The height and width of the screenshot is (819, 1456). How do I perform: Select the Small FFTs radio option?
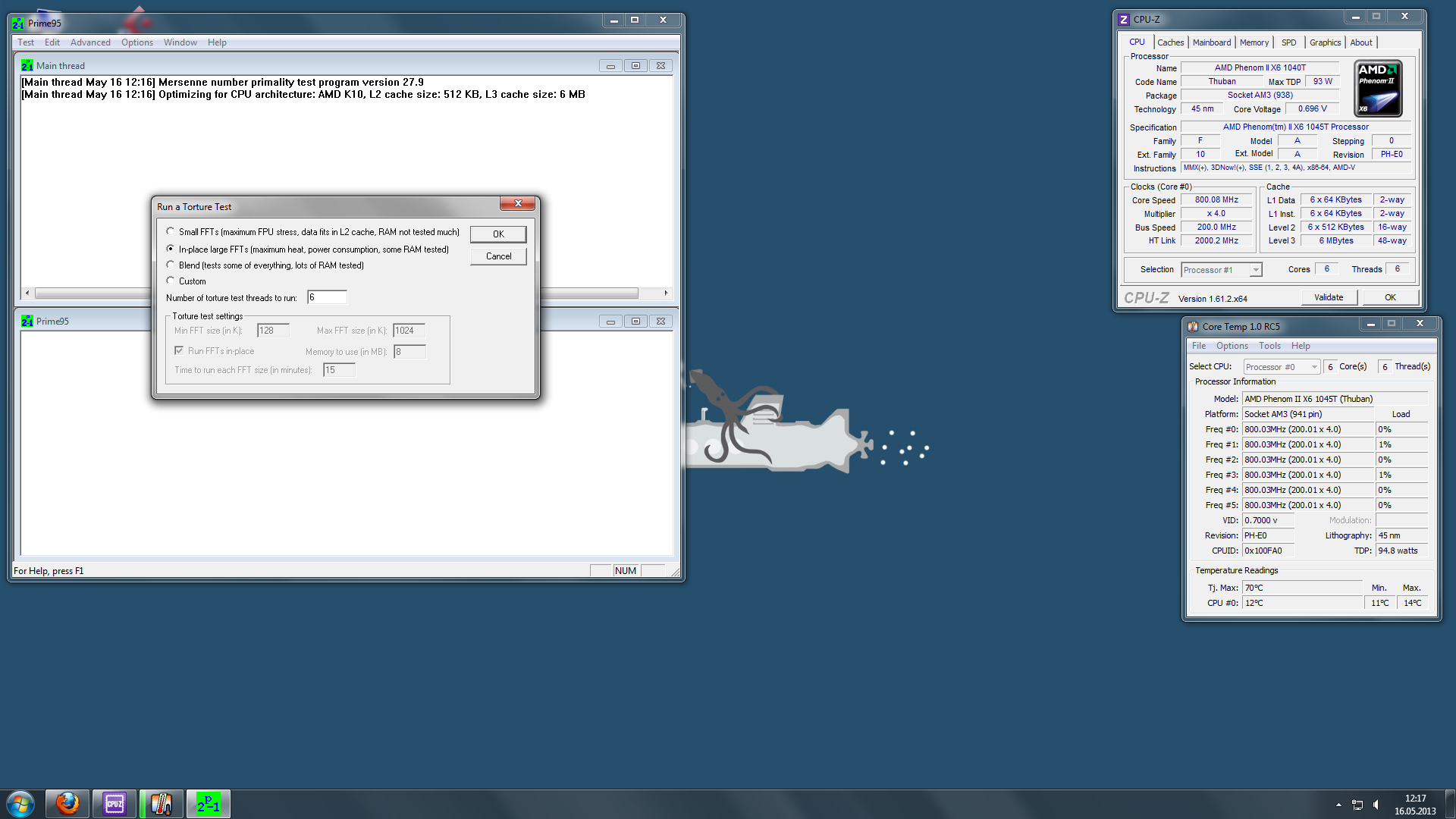[171, 232]
